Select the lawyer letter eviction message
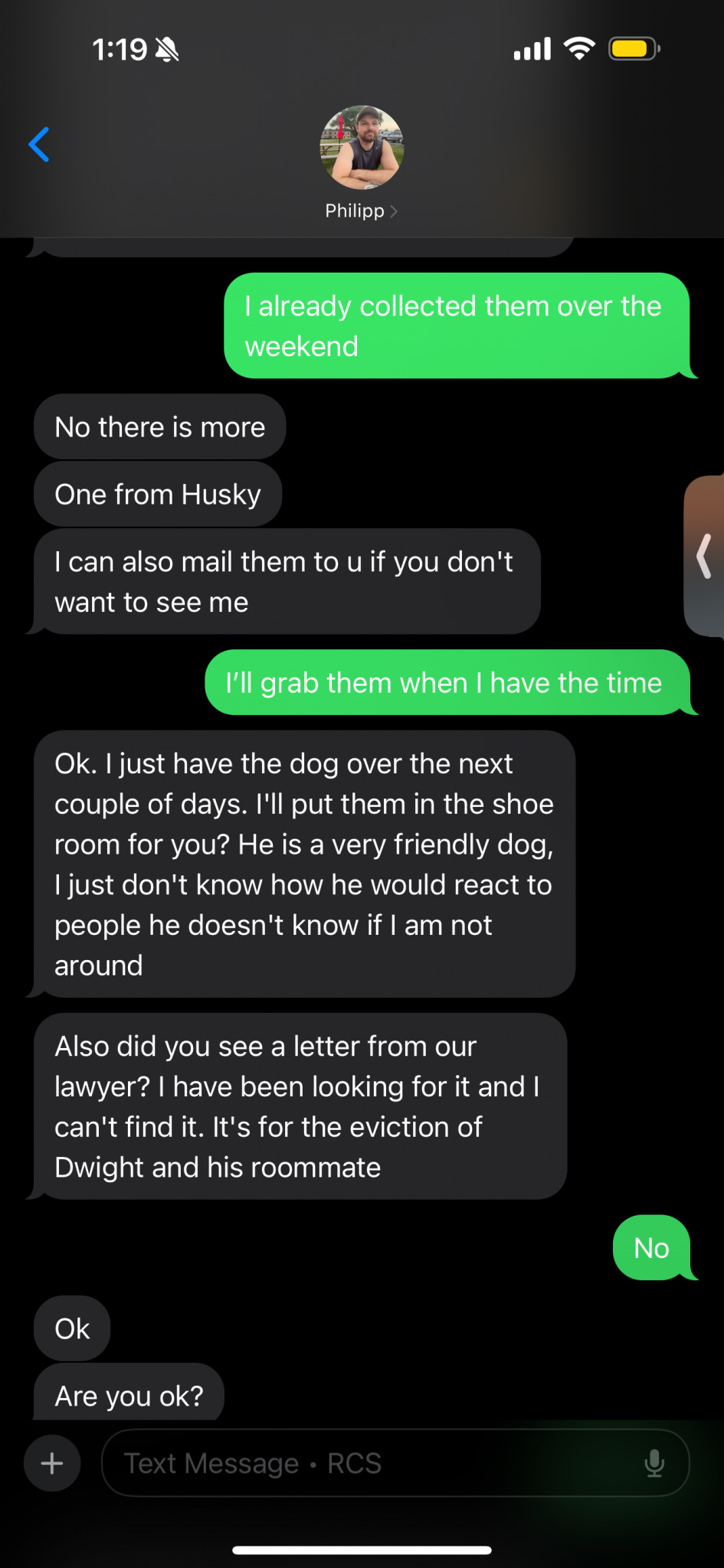Screen dimensions: 724x1568 tap(300, 1106)
